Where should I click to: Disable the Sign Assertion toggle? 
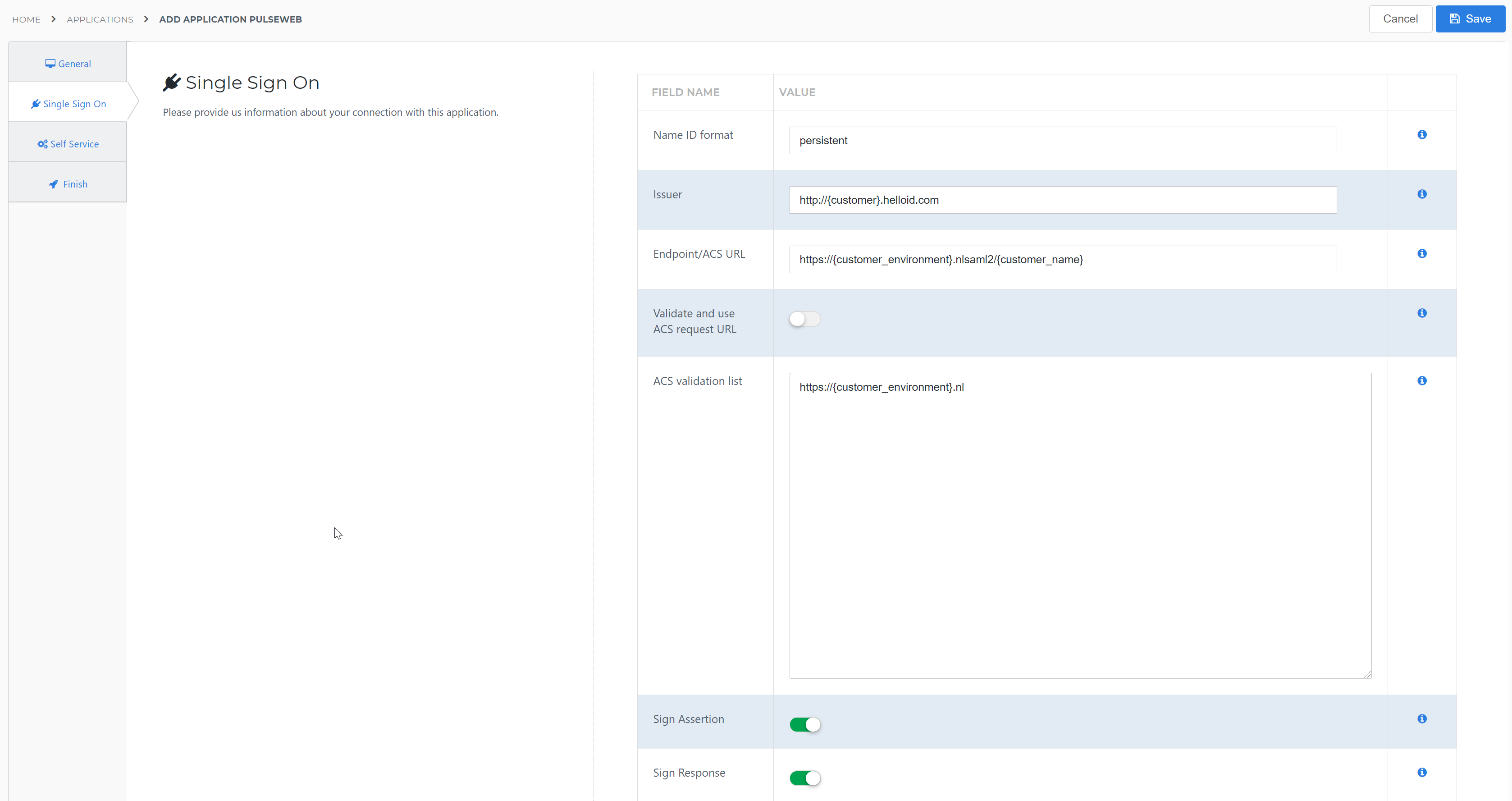pyautogui.click(x=804, y=725)
